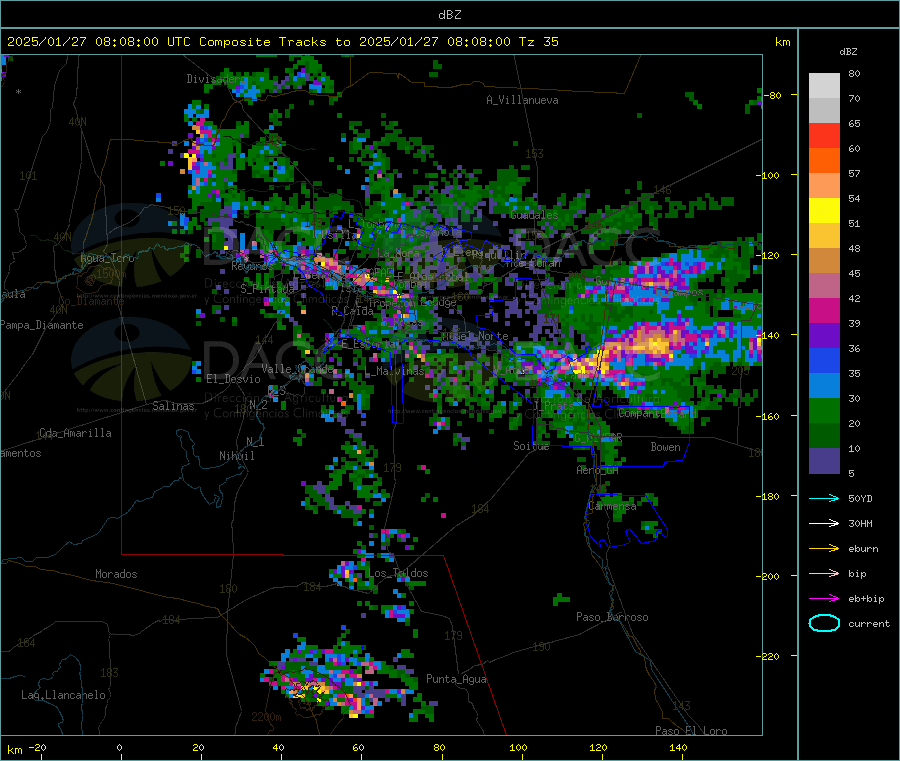
Task: Click the 'Divisadero' map label
Action: [x=217, y=79]
